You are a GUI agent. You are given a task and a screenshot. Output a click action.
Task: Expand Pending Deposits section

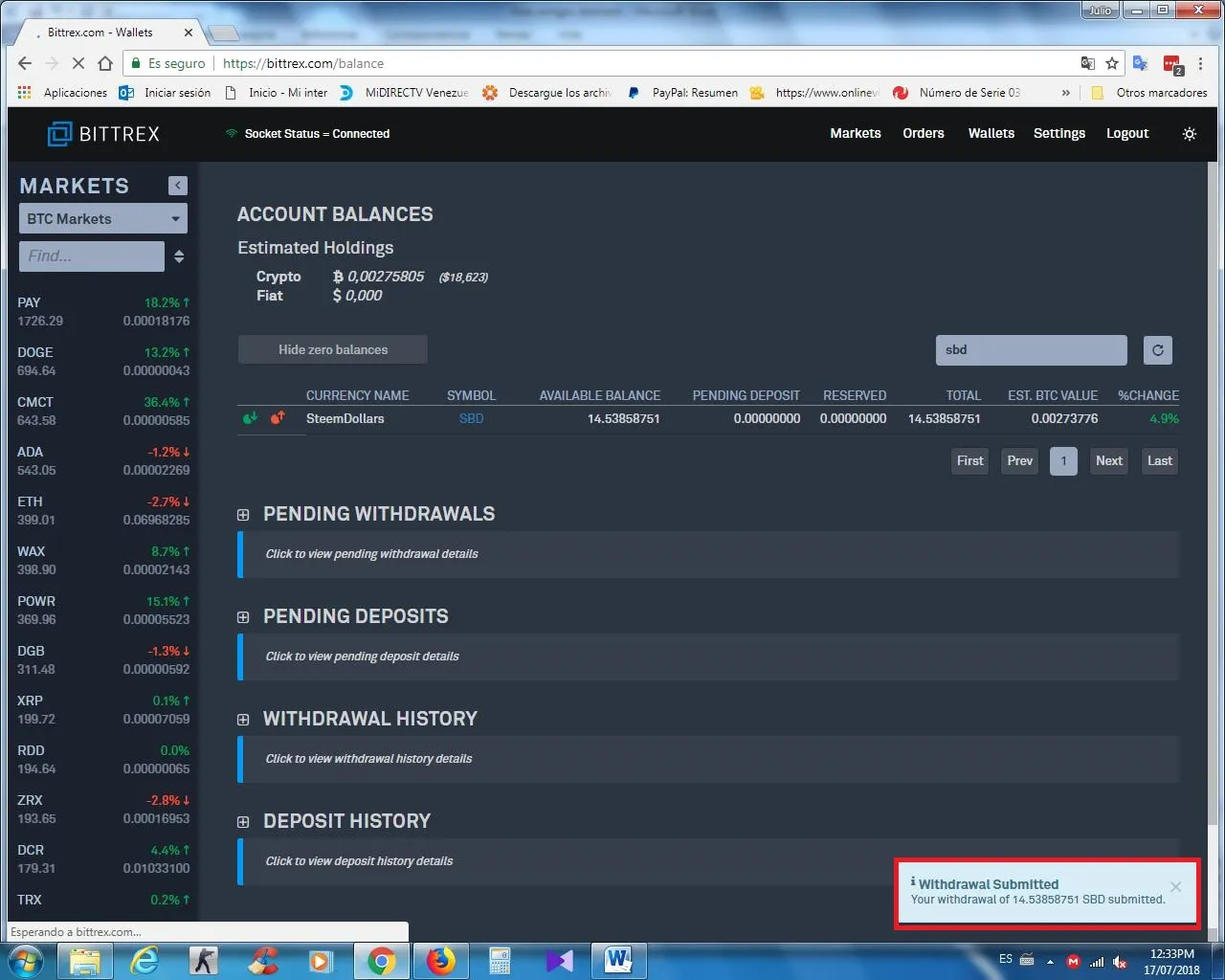tap(243, 617)
